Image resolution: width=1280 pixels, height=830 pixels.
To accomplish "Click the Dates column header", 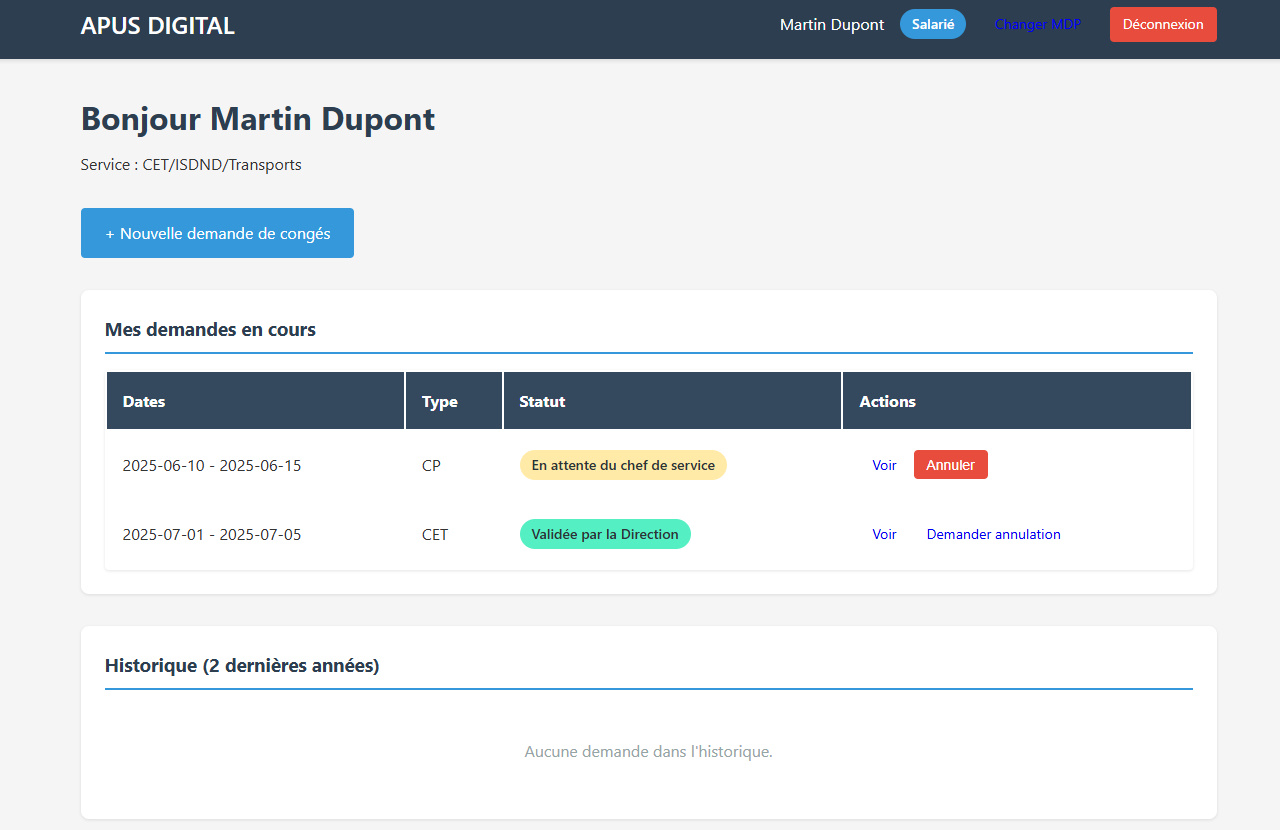I will tap(144, 402).
